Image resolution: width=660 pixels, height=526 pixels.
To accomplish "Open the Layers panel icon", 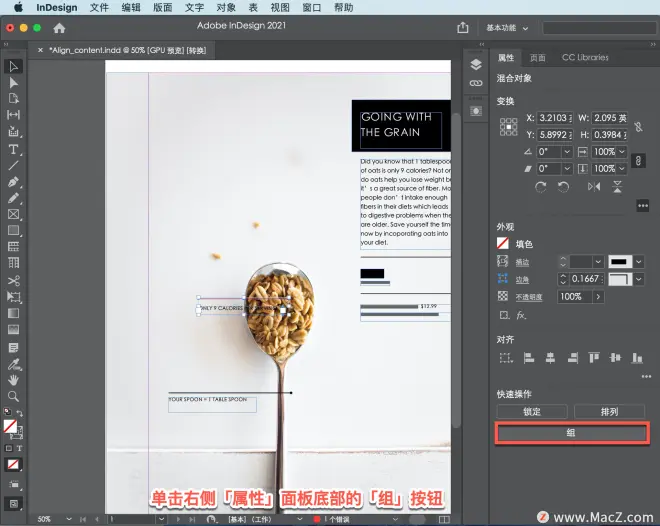I will click(476, 64).
